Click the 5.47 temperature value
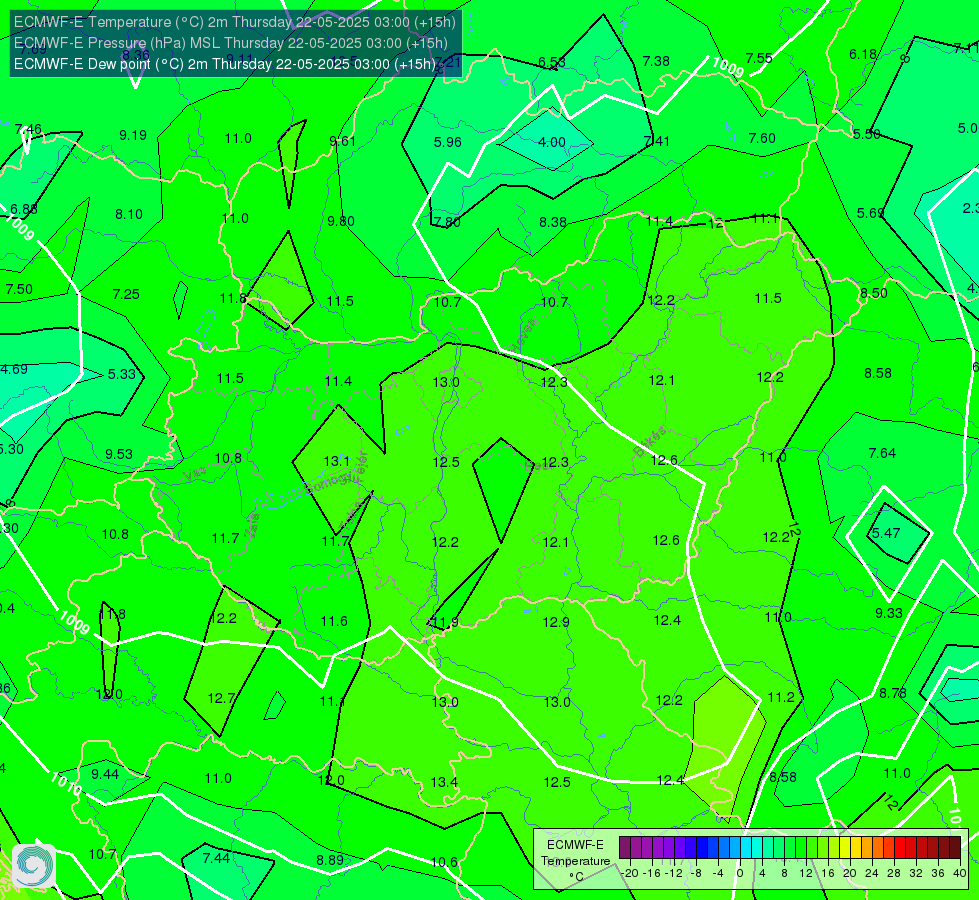Image resolution: width=979 pixels, height=900 pixels. pos(886,533)
